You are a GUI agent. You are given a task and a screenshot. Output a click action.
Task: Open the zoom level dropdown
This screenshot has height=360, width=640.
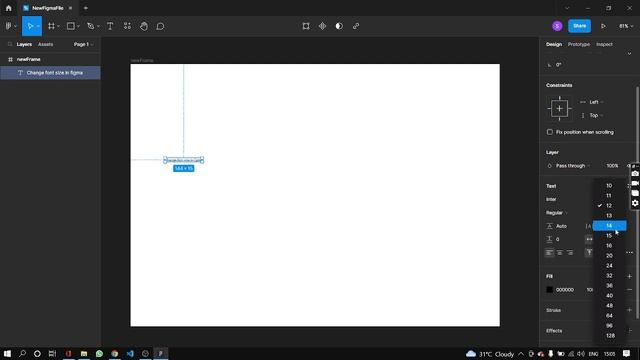pyautogui.click(x=626, y=26)
